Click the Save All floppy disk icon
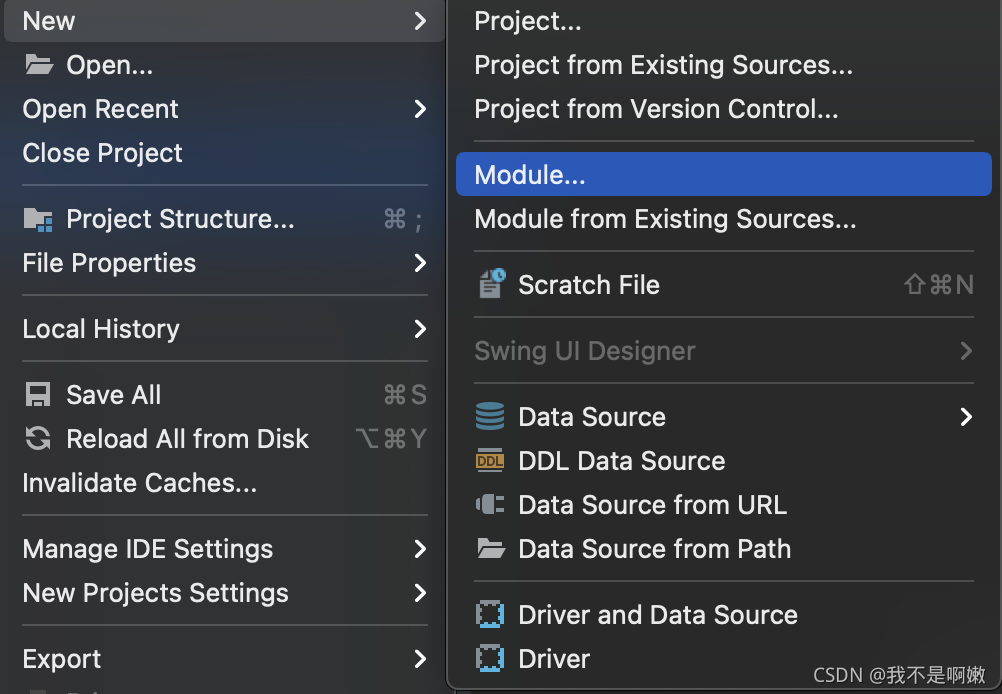1002x694 pixels. click(38, 395)
